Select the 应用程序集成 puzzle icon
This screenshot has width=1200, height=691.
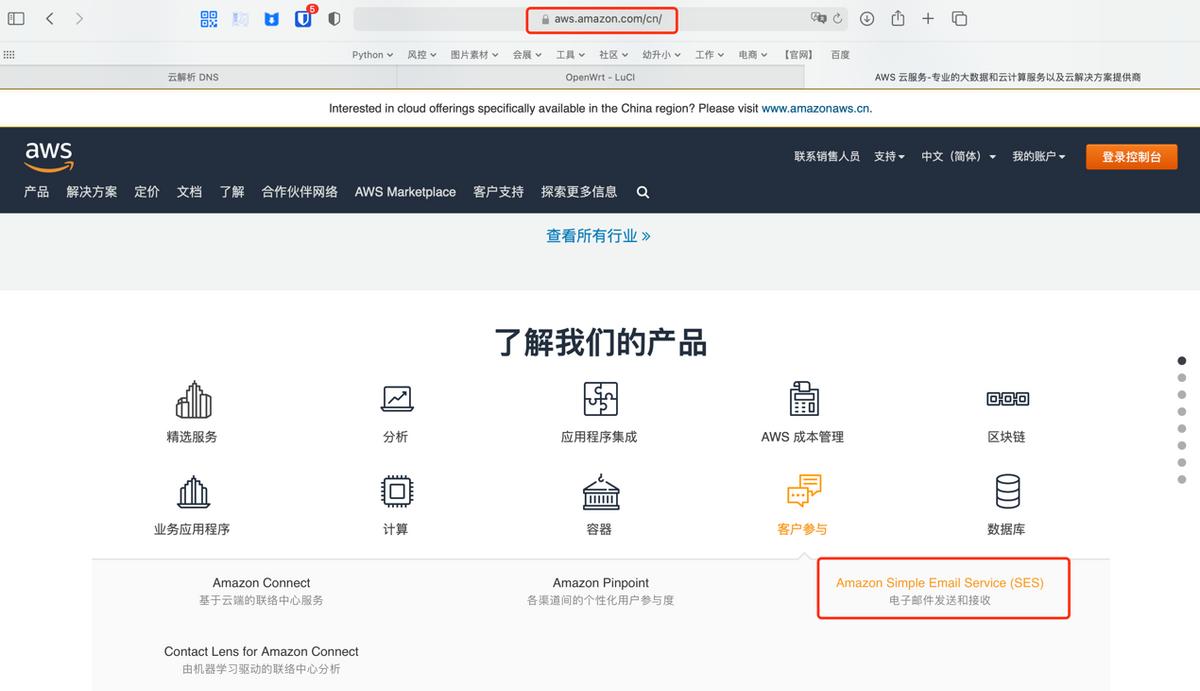click(600, 399)
